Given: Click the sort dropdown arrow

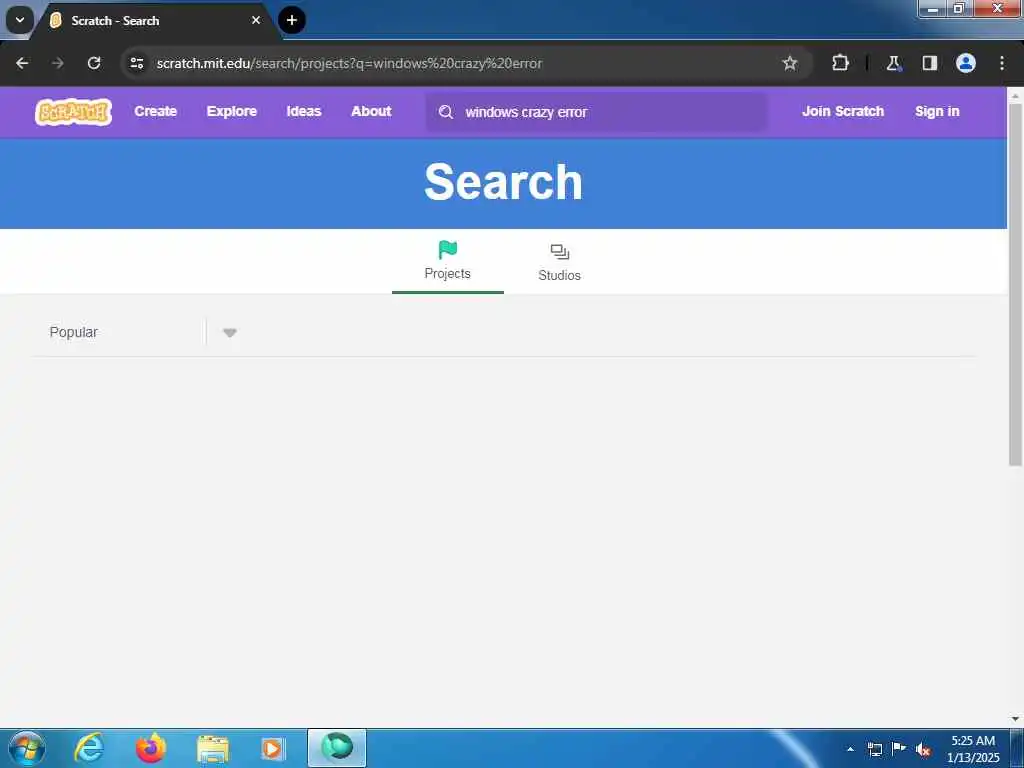Looking at the screenshot, I should point(229,332).
